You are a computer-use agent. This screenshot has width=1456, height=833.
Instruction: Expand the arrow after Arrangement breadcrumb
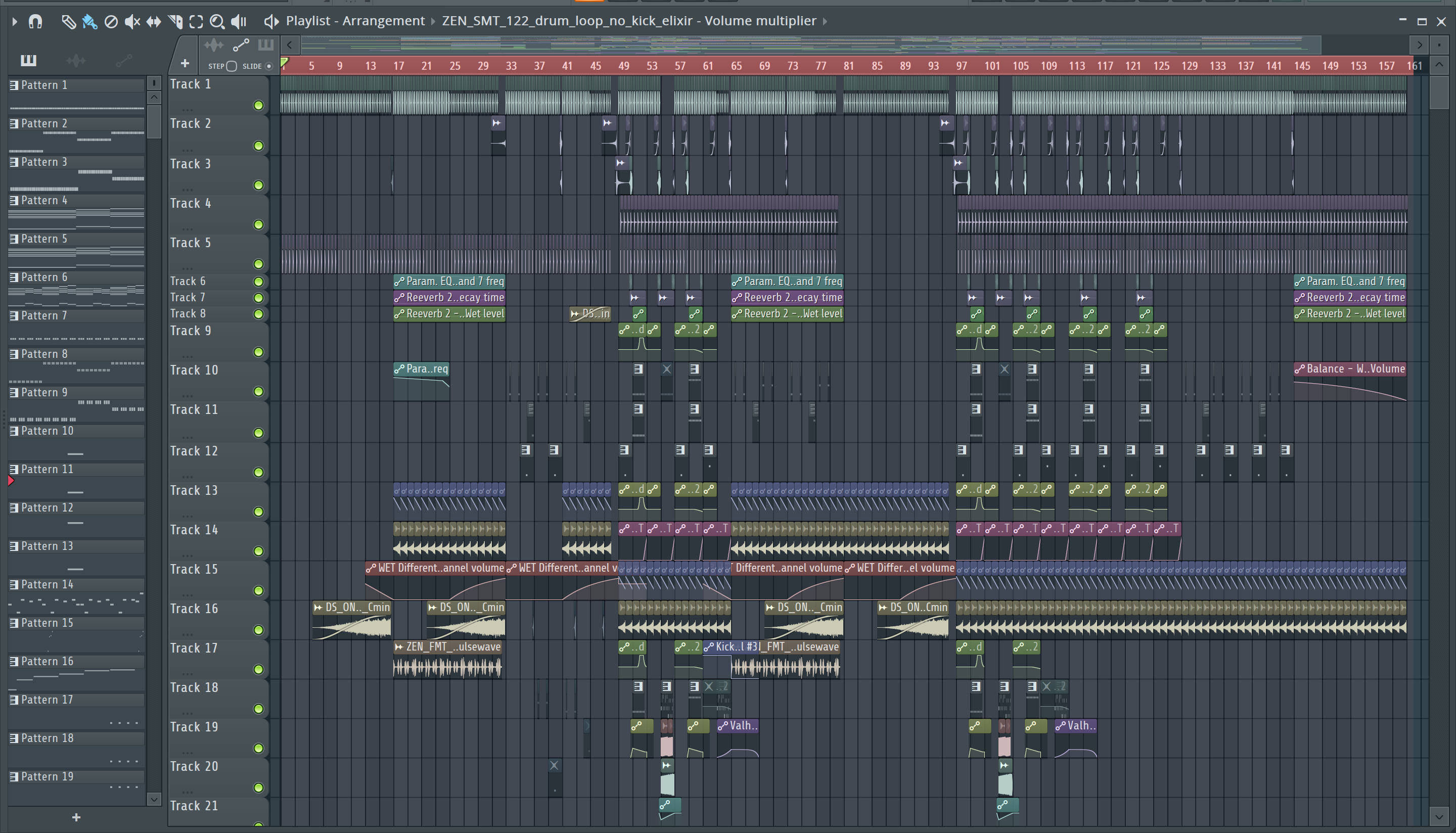tap(433, 22)
